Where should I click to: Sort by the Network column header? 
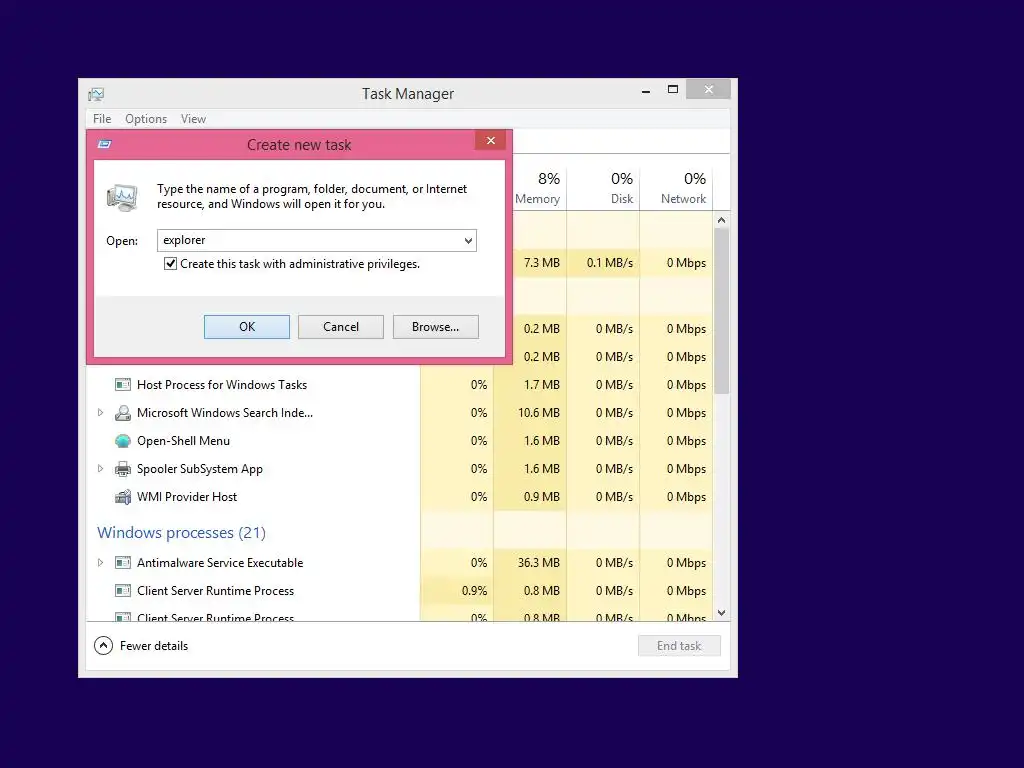[x=677, y=187]
